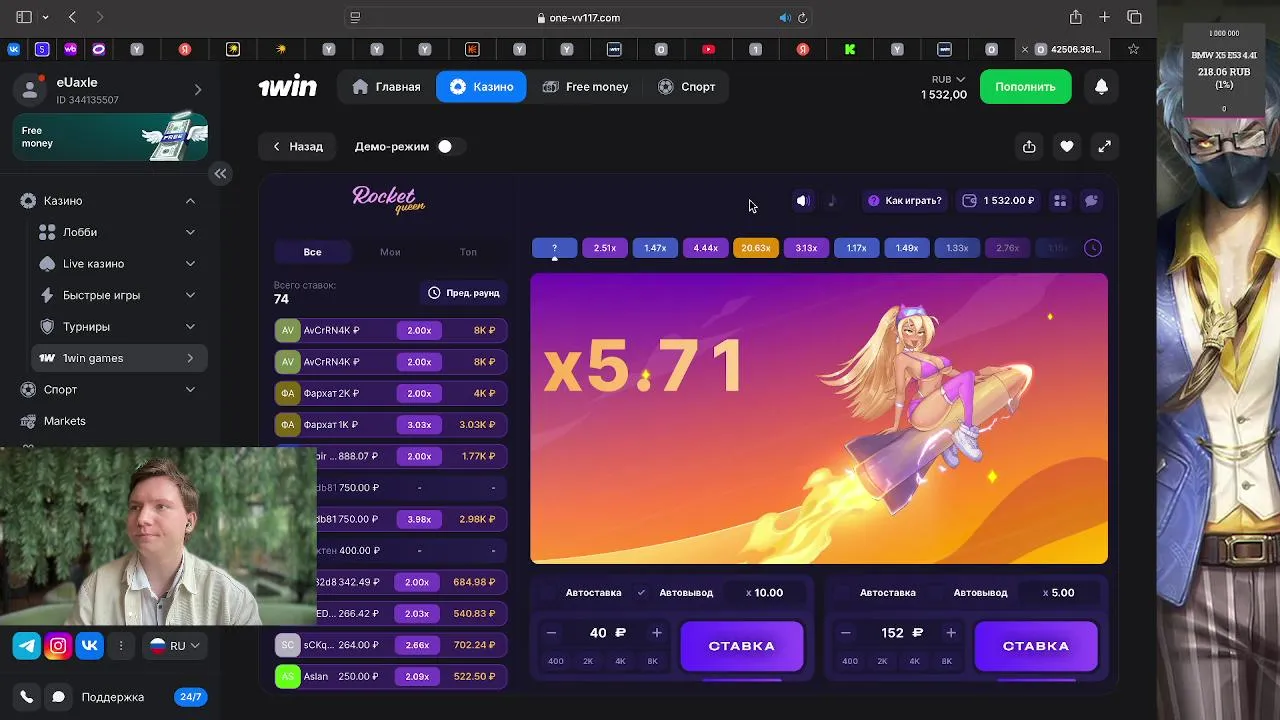Click the share icon above the game
This screenshot has height=720, width=1280.
[1029, 146]
